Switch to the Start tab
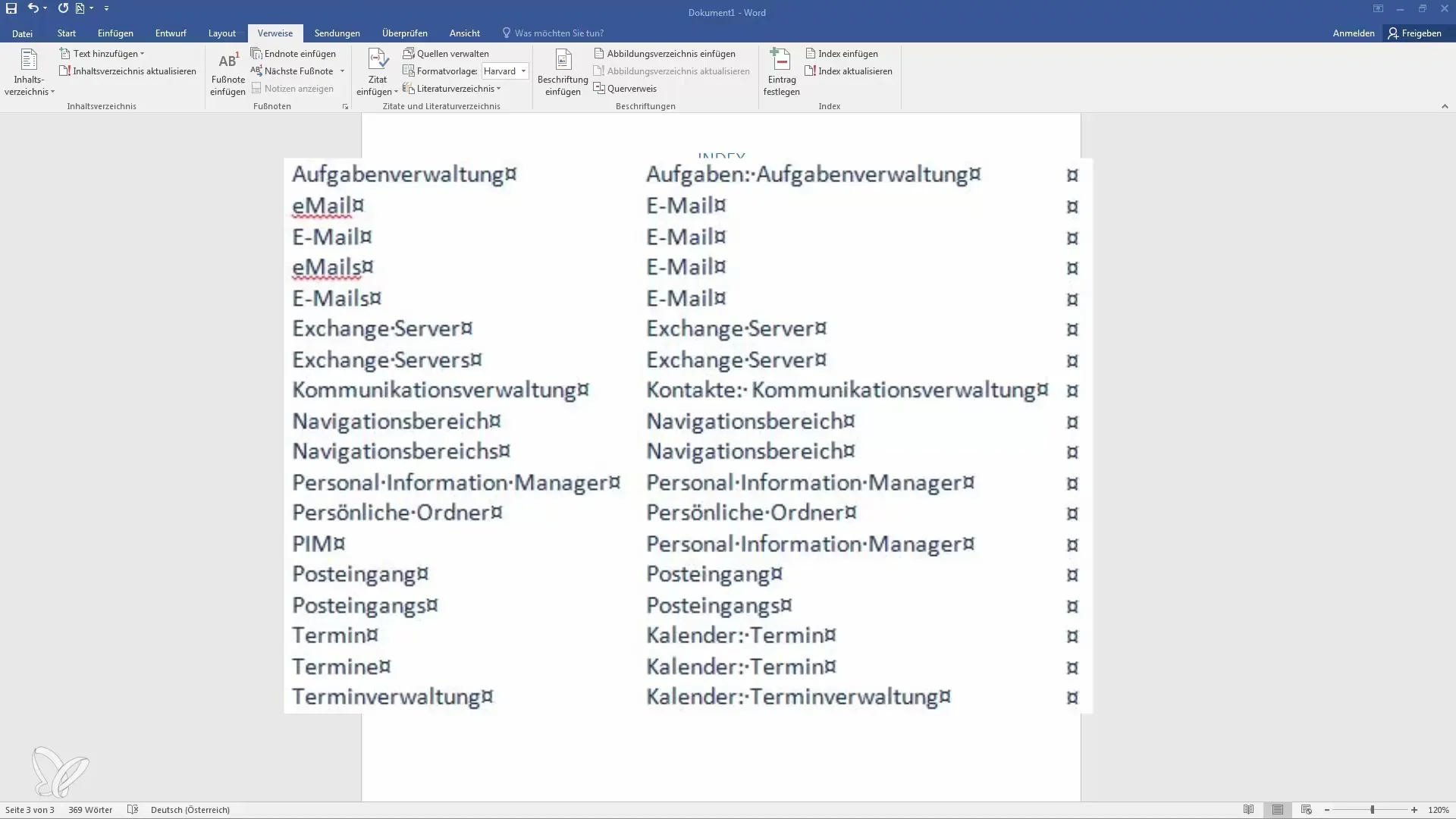The image size is (1456, 819). 67,33
